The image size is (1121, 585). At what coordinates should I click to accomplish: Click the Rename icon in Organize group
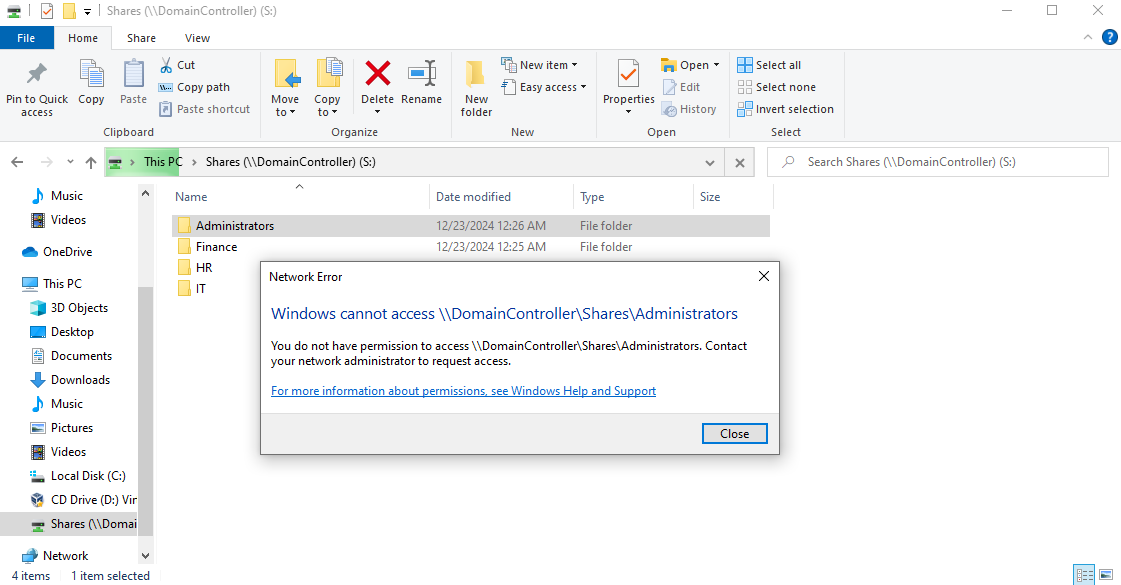click(x=421, y=76)
